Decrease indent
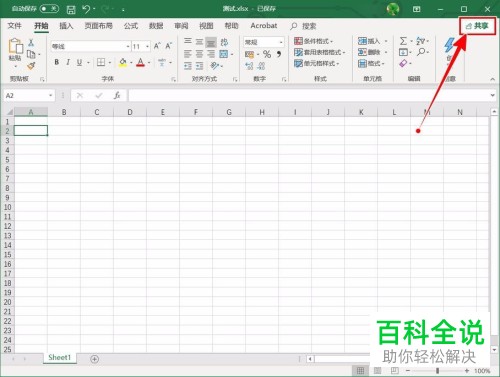Image resolution: width=500 pixels, height=377 pixels. [188, 66]
